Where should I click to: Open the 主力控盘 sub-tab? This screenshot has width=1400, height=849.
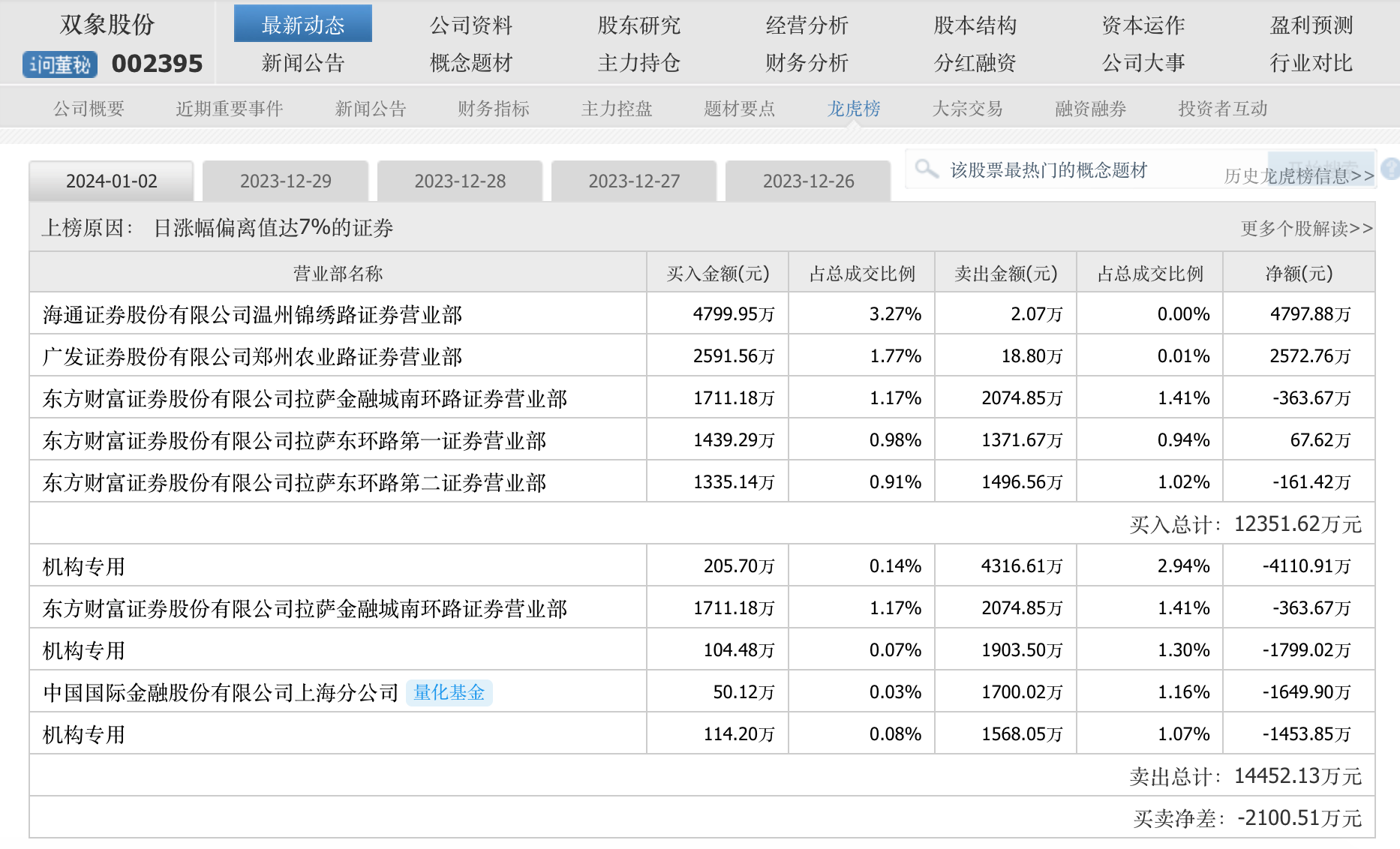pyautogui.click(x=617, y=109)
